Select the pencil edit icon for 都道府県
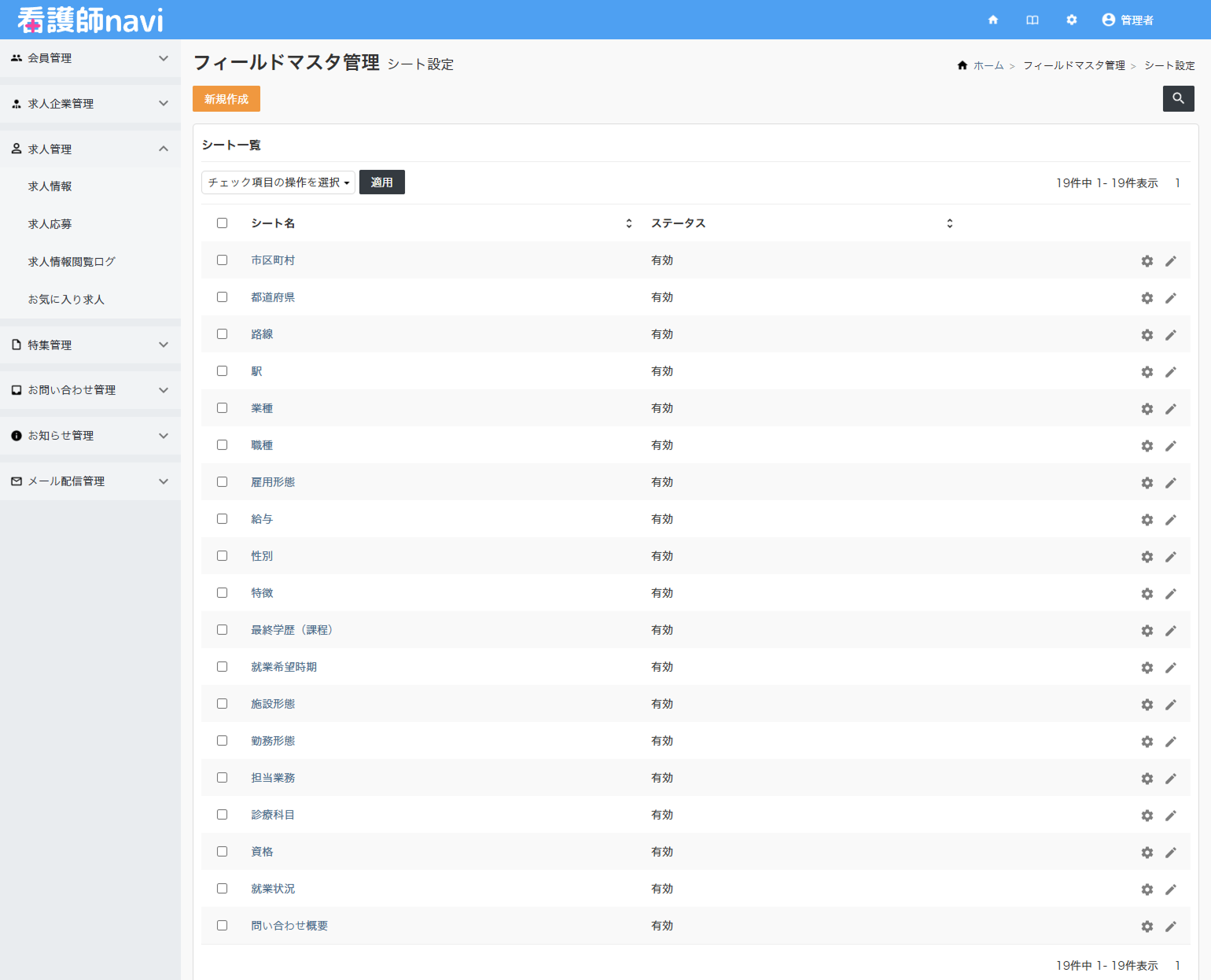This screenshot has height=980, width=1211. (1171, 297)
